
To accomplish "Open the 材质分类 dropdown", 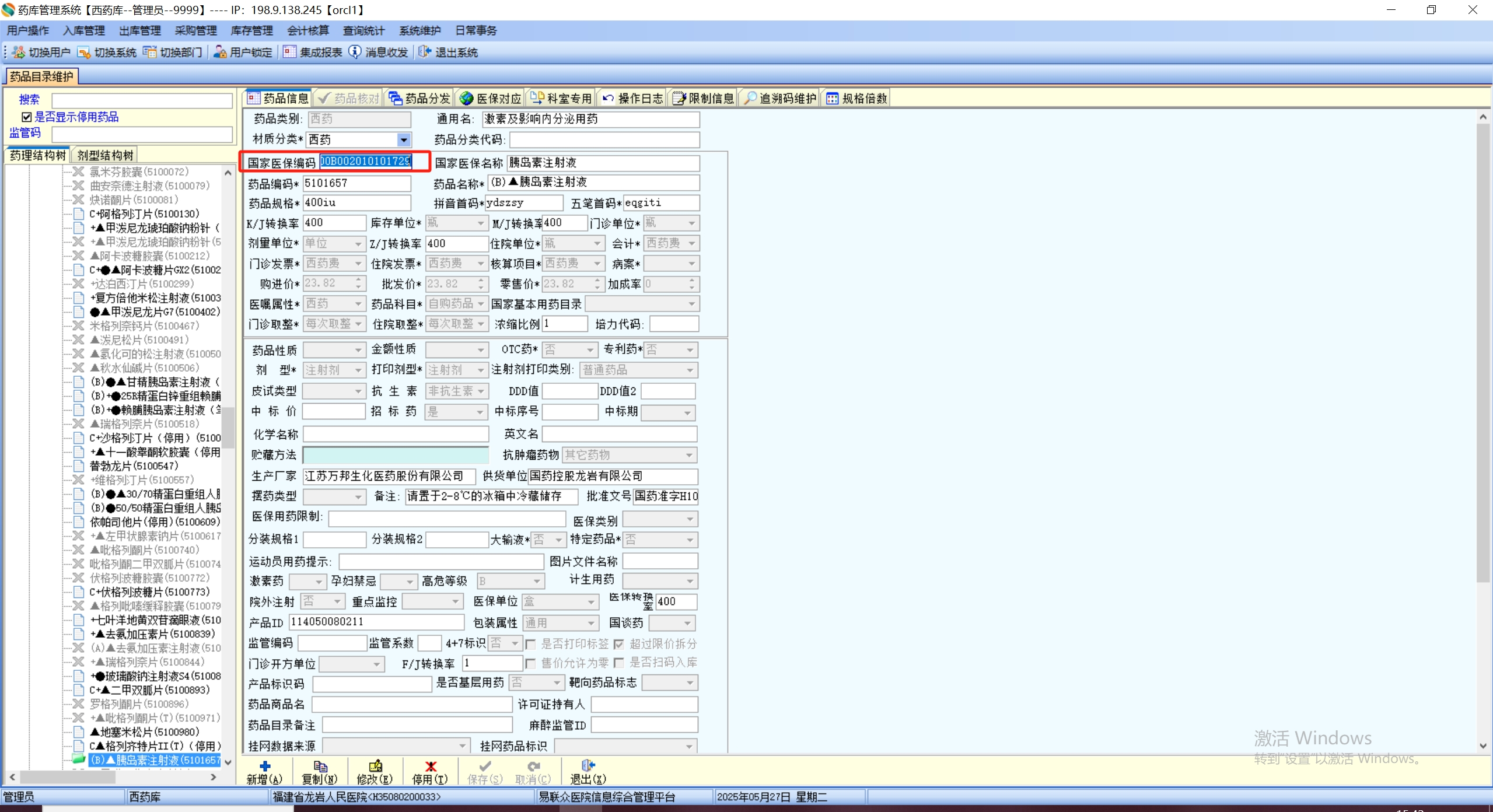I will coord(404,139).
